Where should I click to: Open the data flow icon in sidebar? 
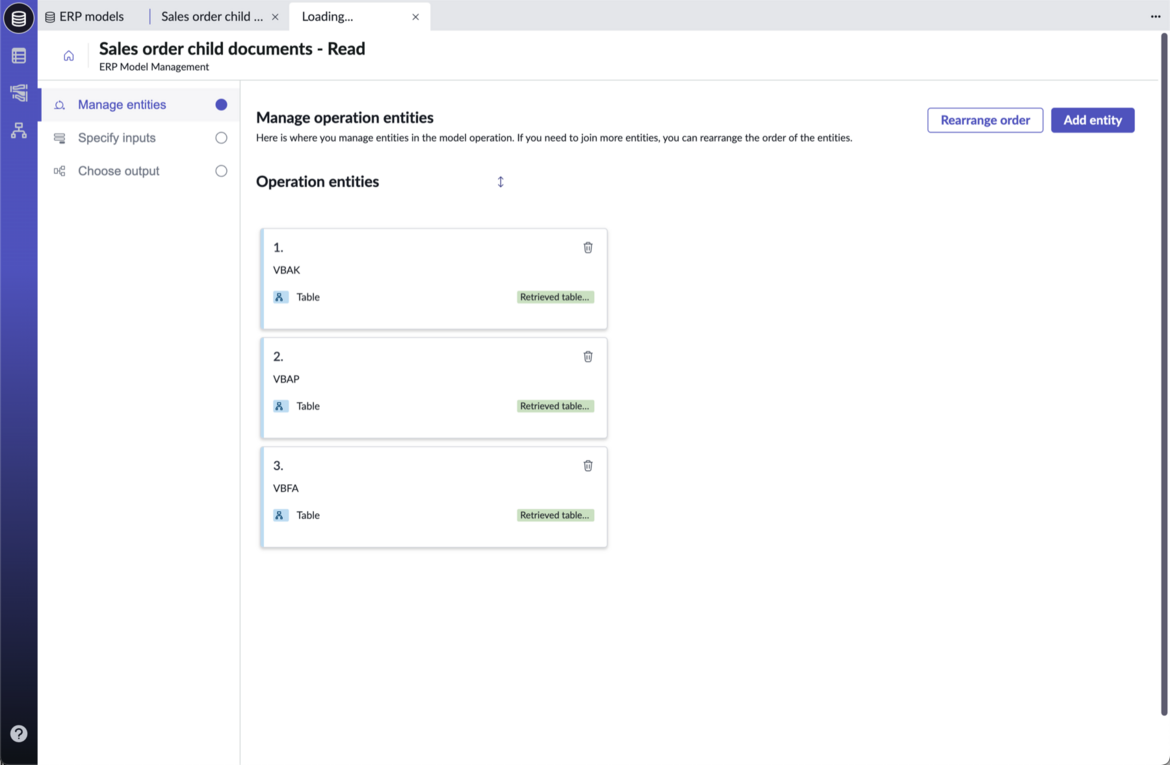[x=19, y=93]
